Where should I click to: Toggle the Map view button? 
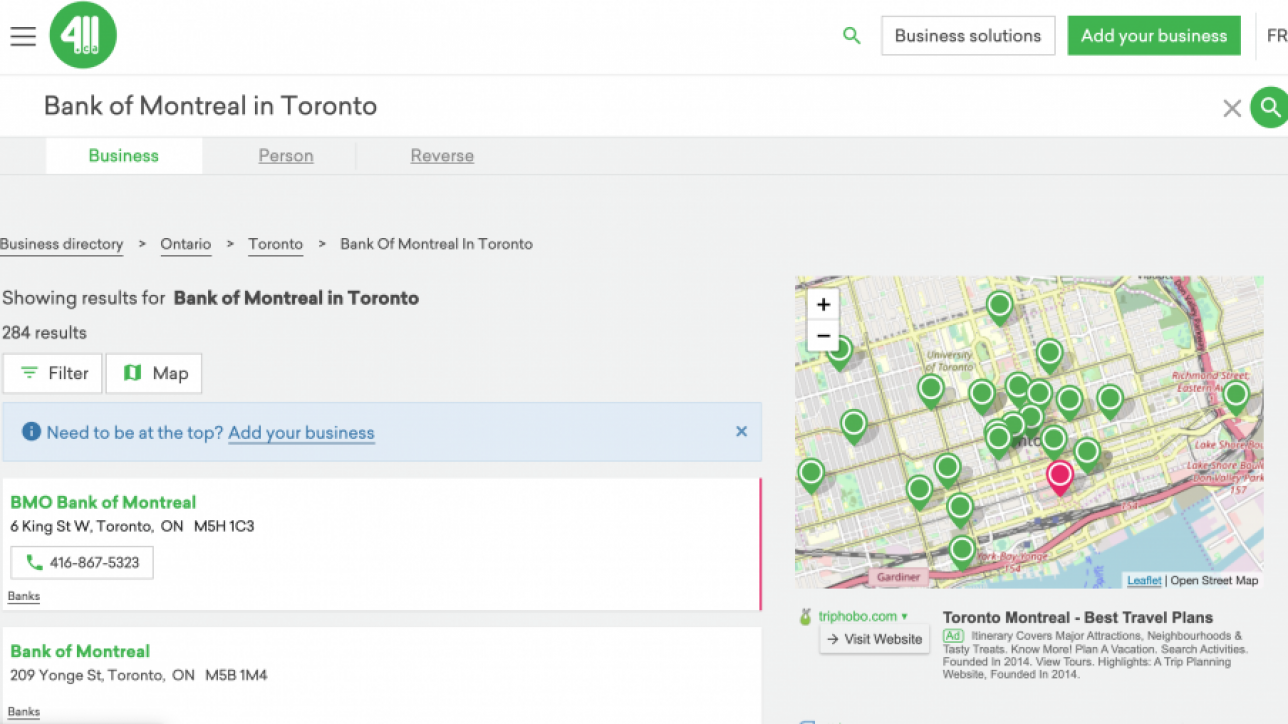pyautogui.click(x=154, y=373)
